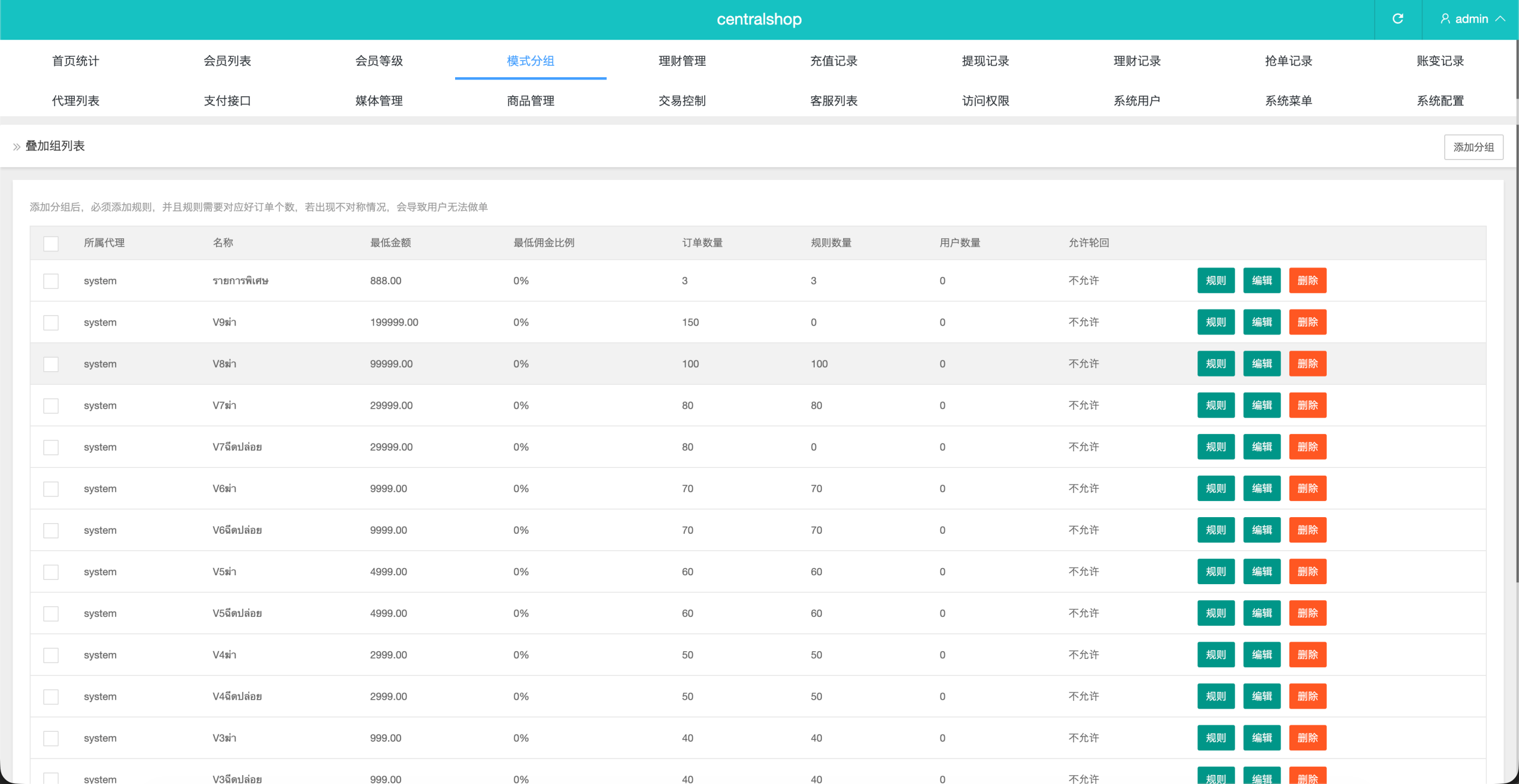Check the checkbox for V9ฆ่า row

[x=51, y=323]
